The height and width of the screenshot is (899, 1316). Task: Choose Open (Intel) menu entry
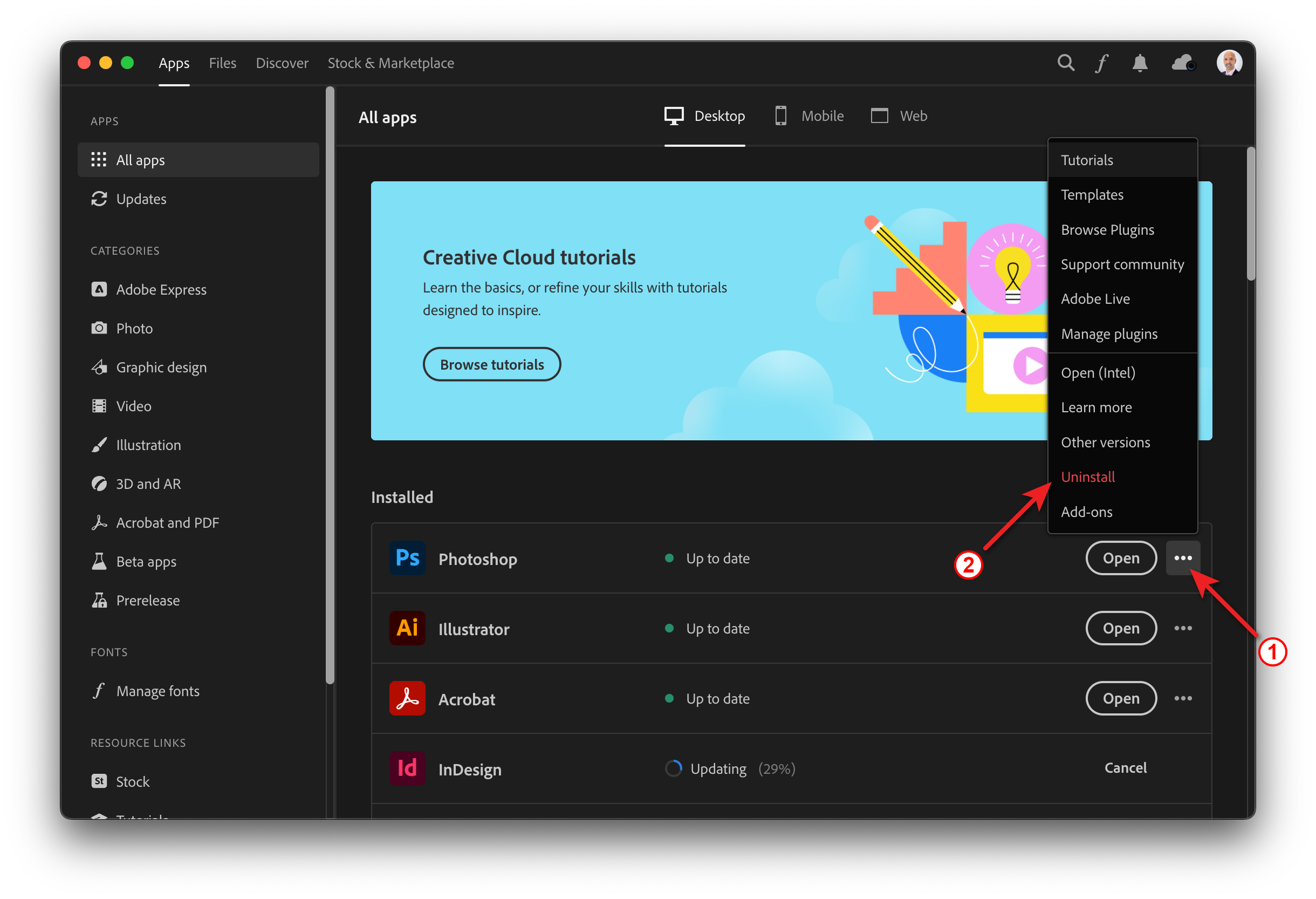(x=1122, y=373)
